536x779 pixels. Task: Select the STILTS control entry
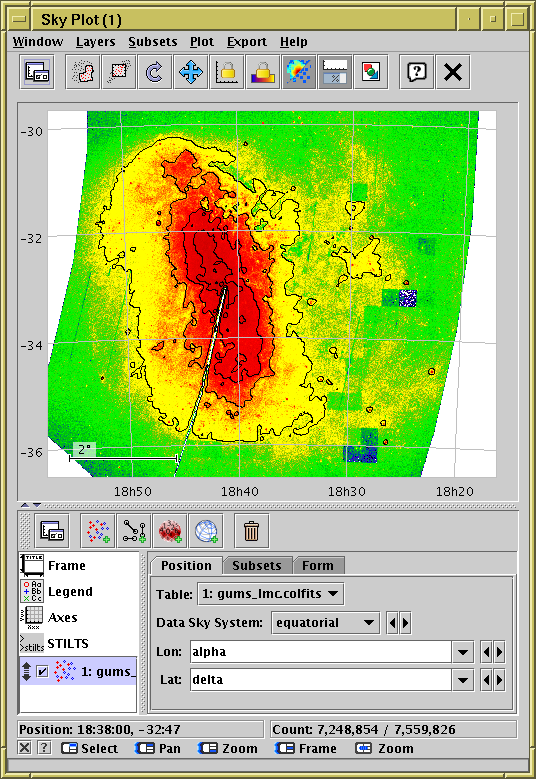click(78, 643)
